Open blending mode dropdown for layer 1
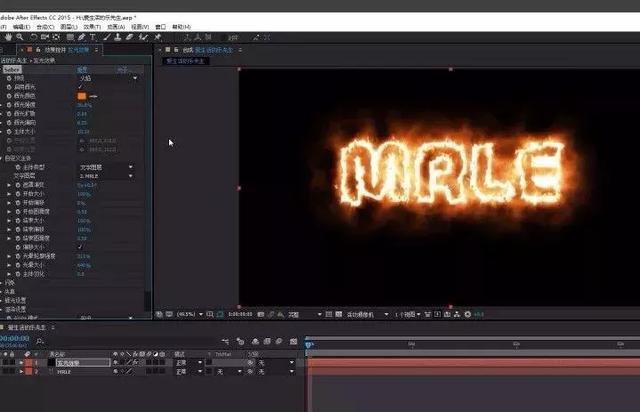The image size is (640, 412). click(x=189, y=363)
